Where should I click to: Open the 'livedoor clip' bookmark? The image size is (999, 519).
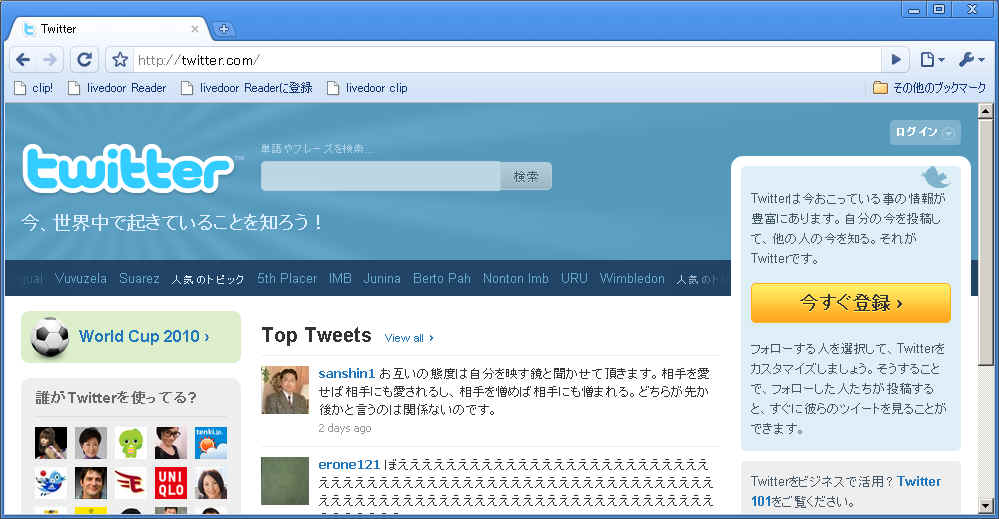[x=367, y=88]
